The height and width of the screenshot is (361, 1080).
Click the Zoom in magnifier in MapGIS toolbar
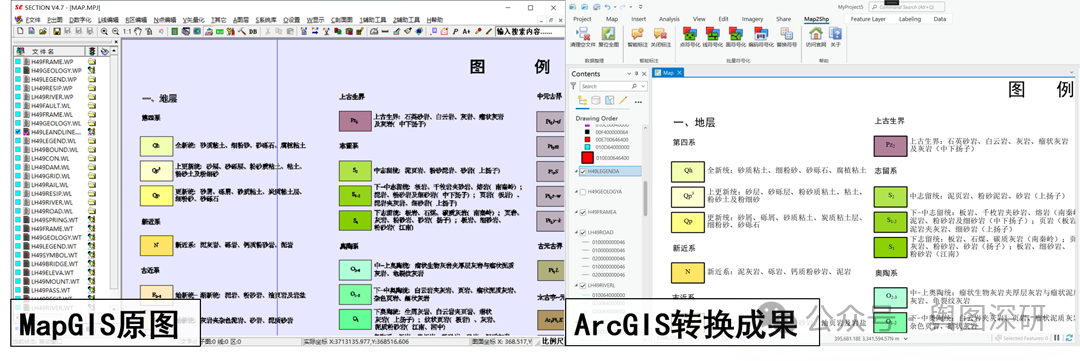(104, 31)
